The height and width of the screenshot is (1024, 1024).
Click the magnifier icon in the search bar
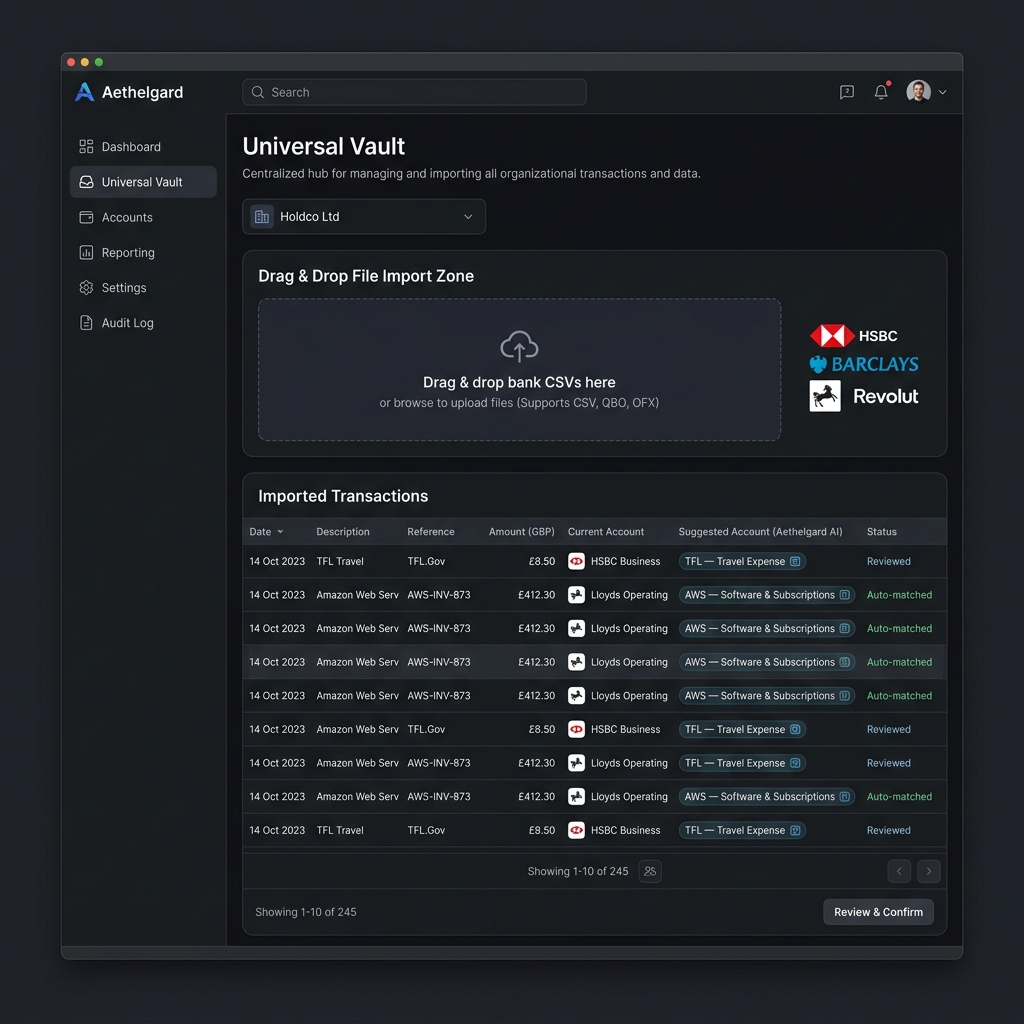click(258, 92)
